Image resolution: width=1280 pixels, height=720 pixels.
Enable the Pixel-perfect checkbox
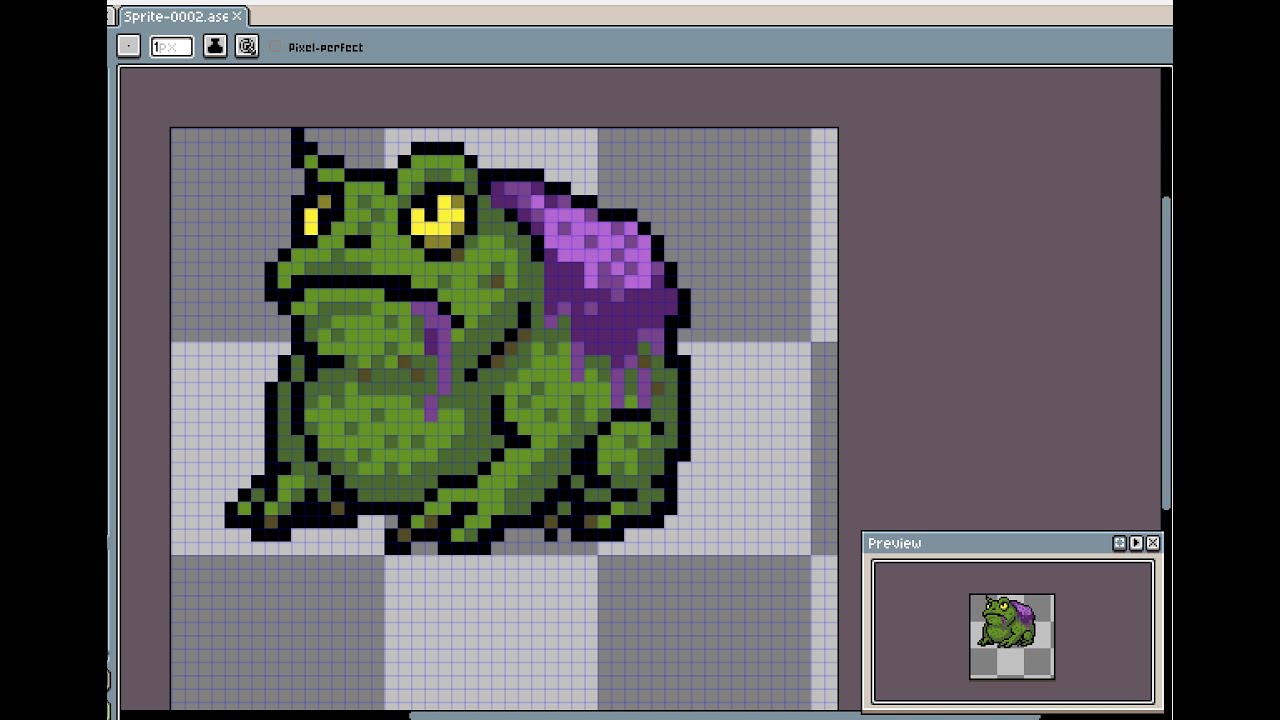tap(277, 47)
